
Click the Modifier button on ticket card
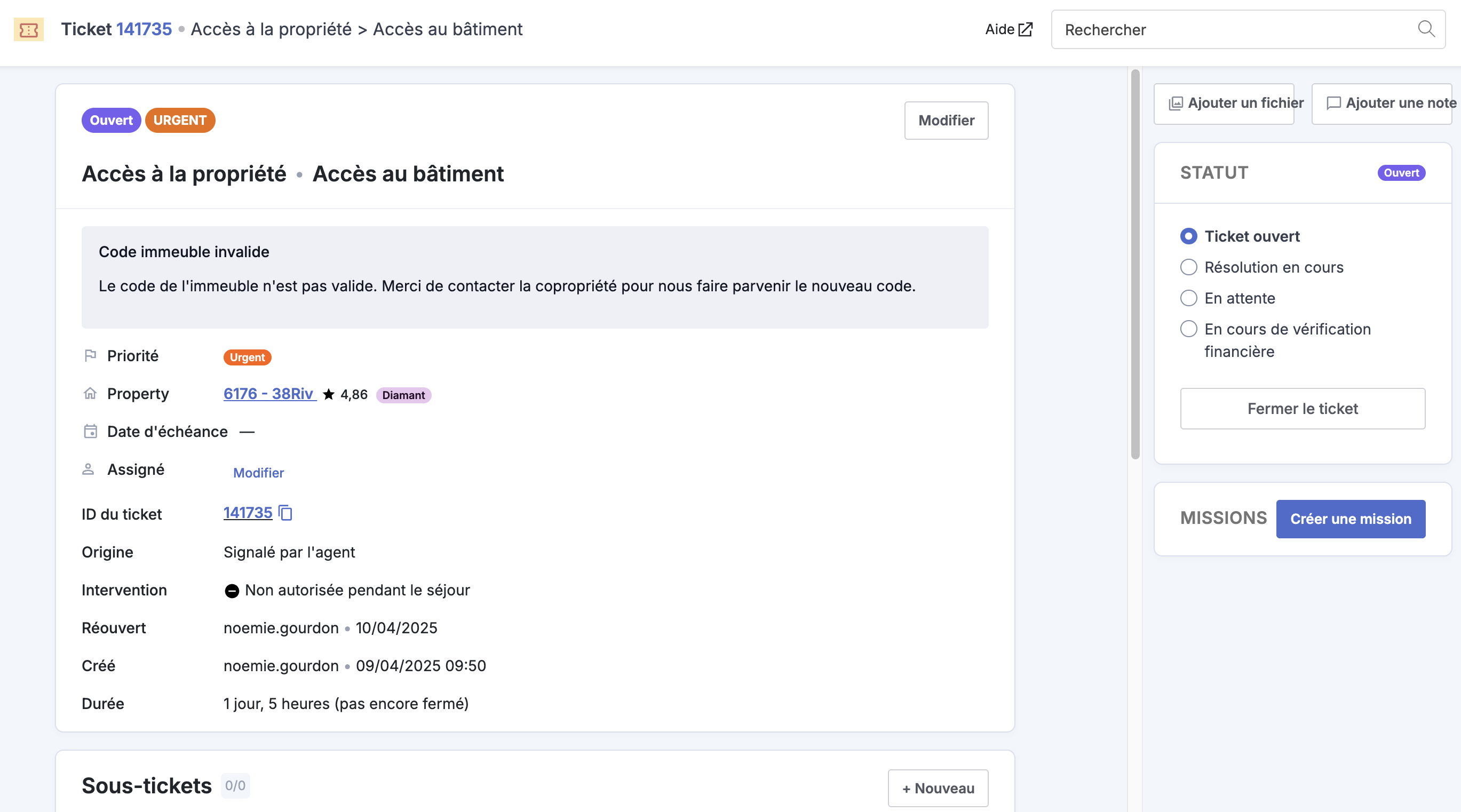[x=946, y=120]
